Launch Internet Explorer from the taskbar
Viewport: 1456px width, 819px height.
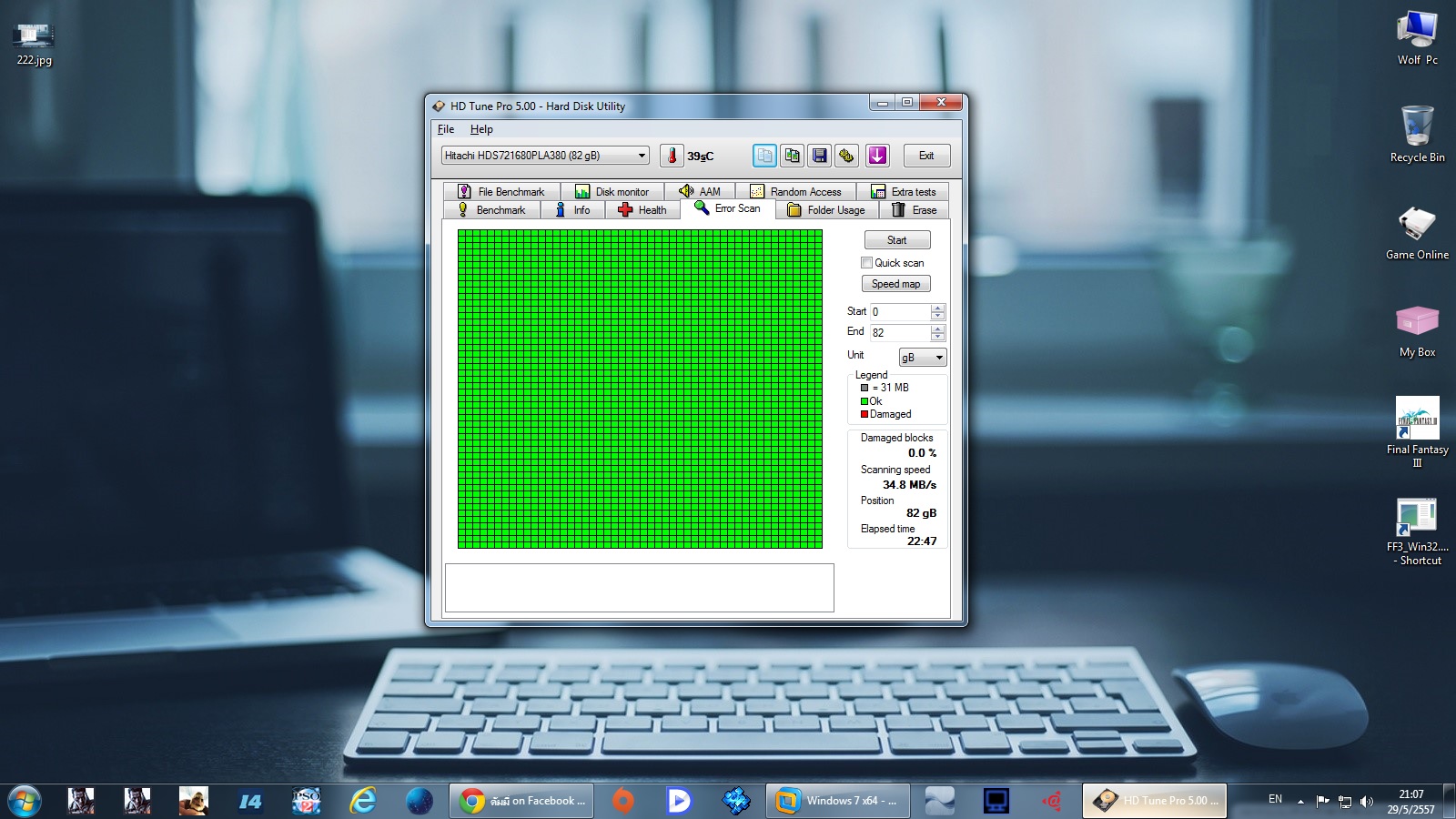tap(363, 801)
